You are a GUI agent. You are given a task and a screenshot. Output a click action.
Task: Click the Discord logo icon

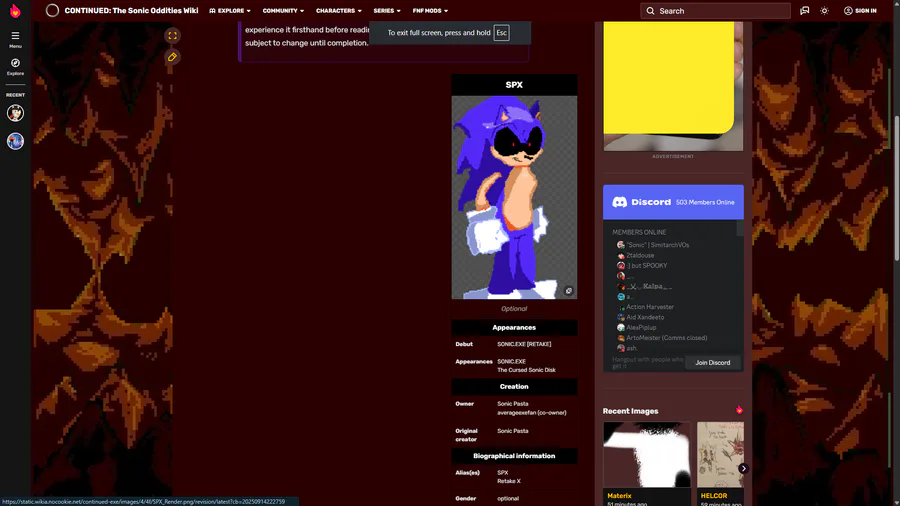619,202
